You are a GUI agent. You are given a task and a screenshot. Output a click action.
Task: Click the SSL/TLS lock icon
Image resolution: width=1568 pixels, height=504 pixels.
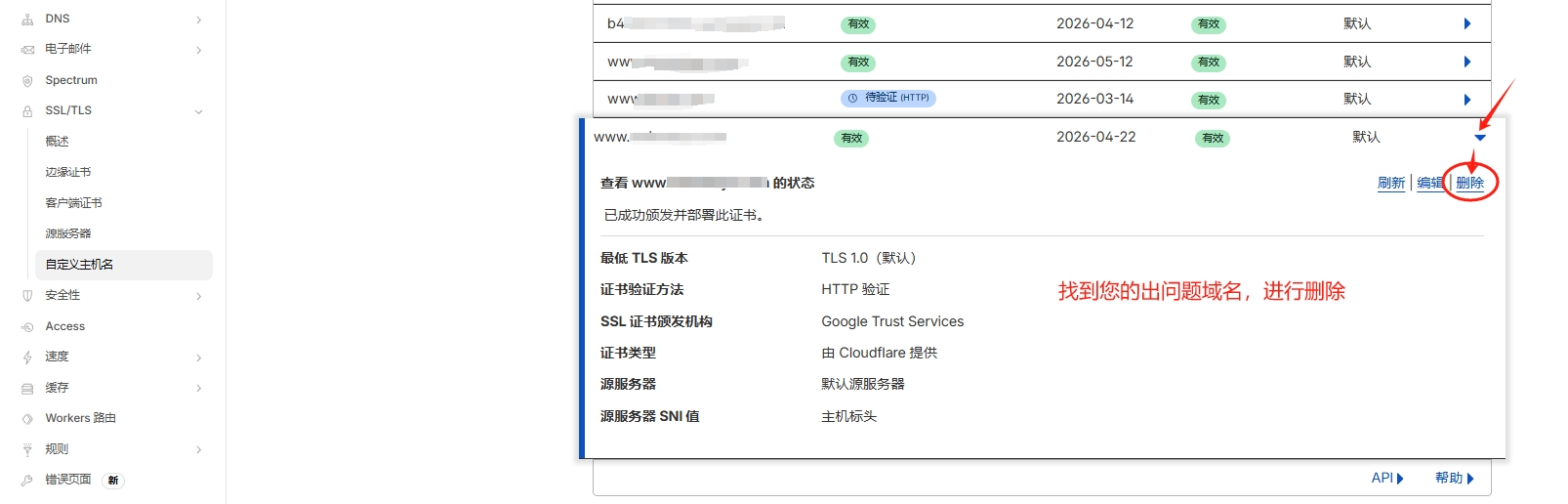point(27,111)
